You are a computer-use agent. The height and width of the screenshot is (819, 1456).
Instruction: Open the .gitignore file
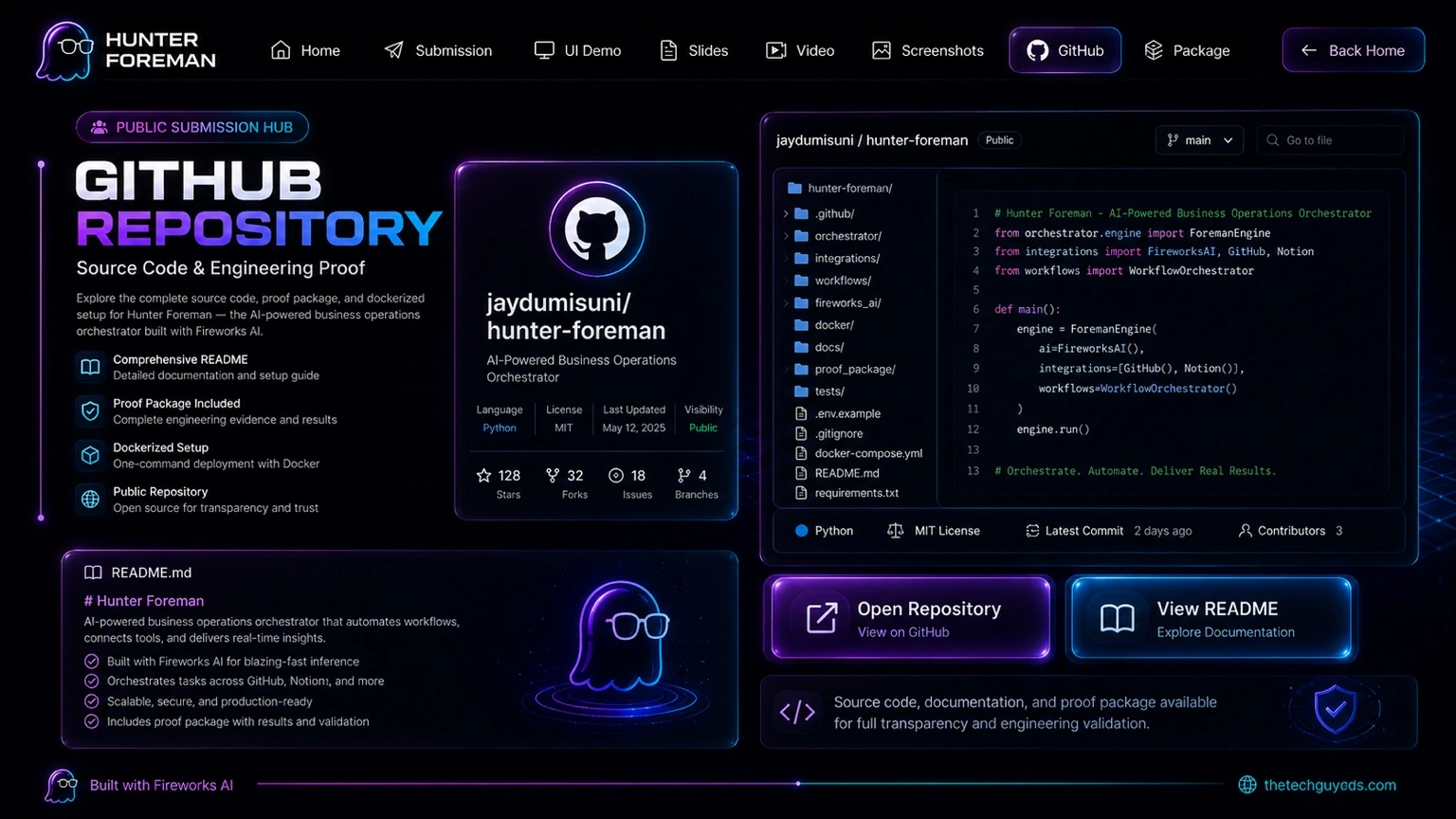pos(829,433)
